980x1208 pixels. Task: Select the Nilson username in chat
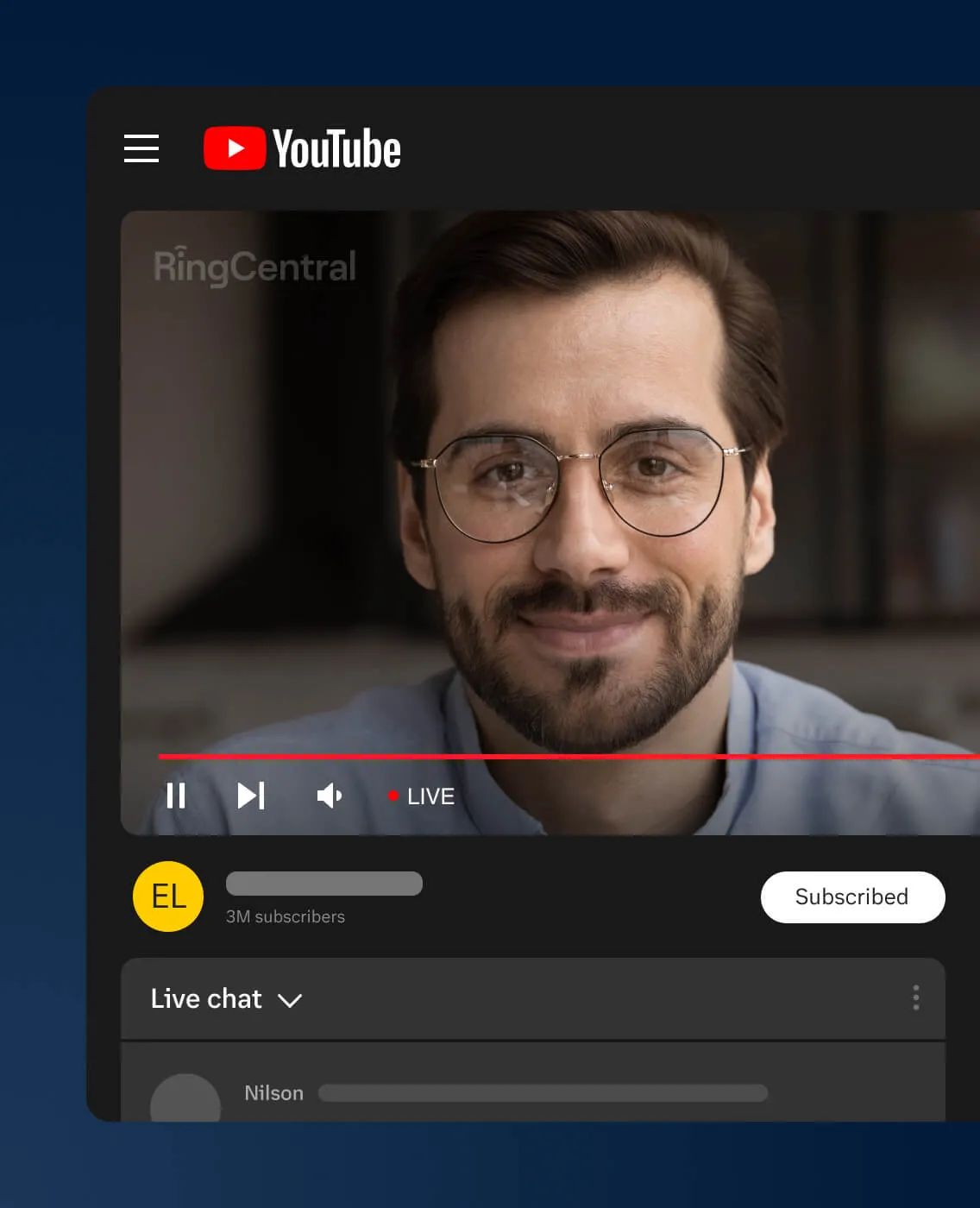coord(273,1093)
